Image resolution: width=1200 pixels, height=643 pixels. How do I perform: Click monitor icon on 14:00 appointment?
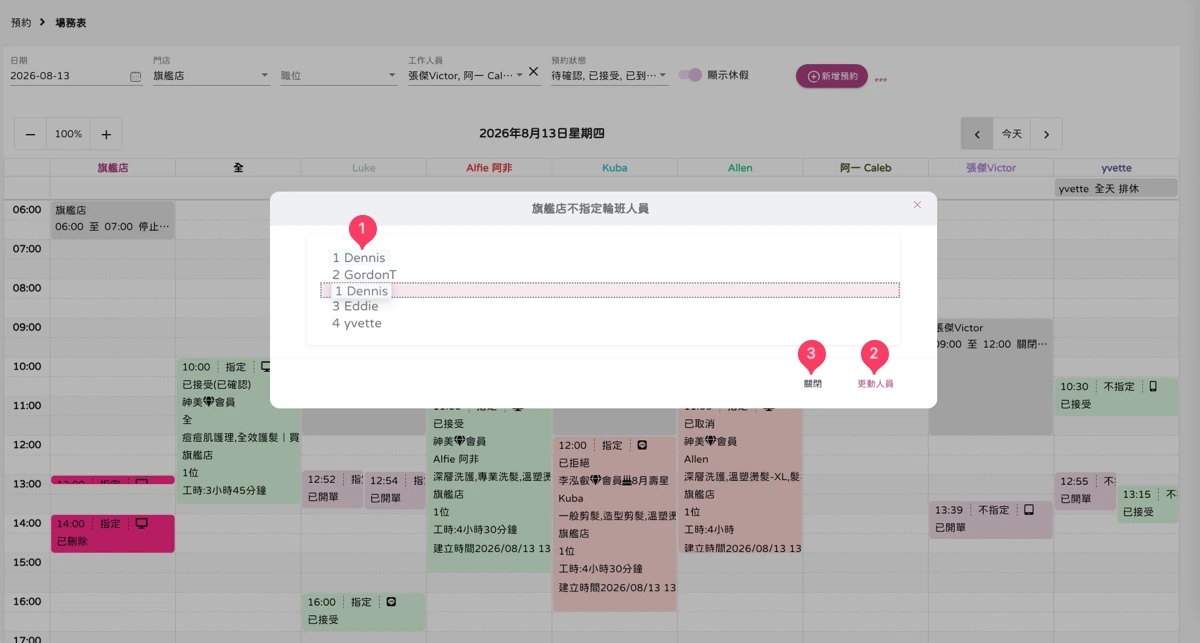(x=141, y=523)
